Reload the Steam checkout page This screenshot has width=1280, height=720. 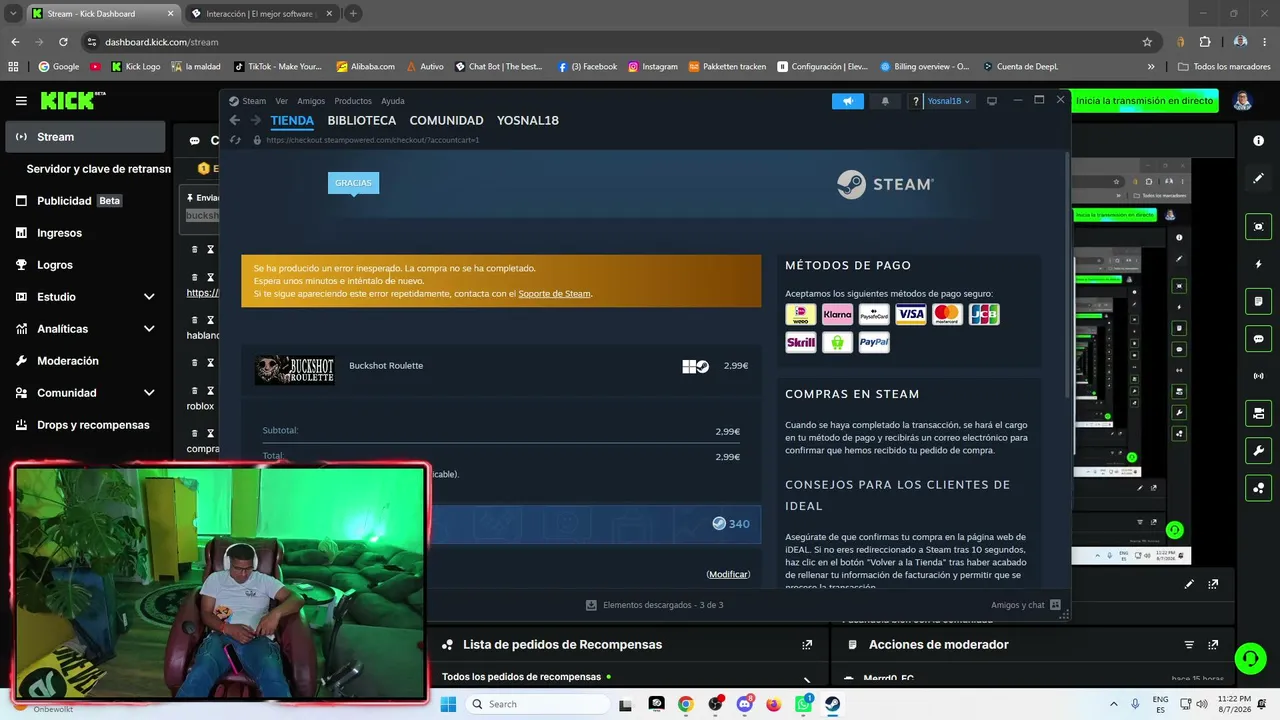coord(235,140)
